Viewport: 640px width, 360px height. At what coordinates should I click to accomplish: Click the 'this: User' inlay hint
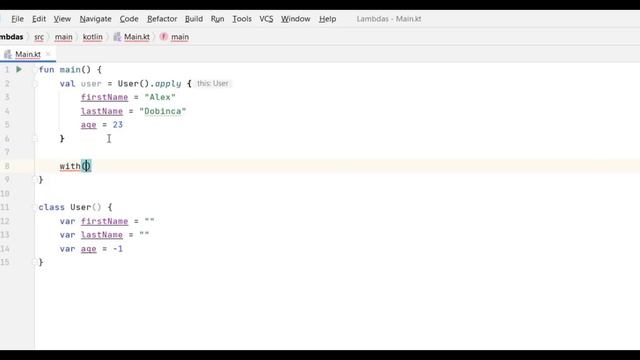[213, 83]
